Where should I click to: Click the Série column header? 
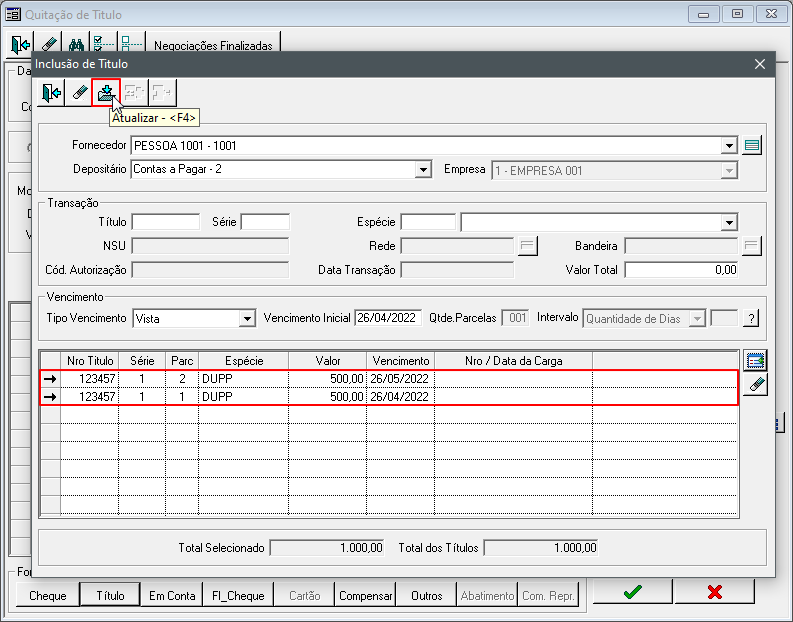(142, 361)
